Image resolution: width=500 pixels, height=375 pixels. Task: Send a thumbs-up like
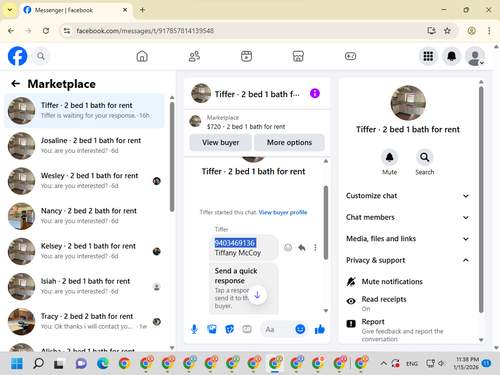click(x=320, y=329)
